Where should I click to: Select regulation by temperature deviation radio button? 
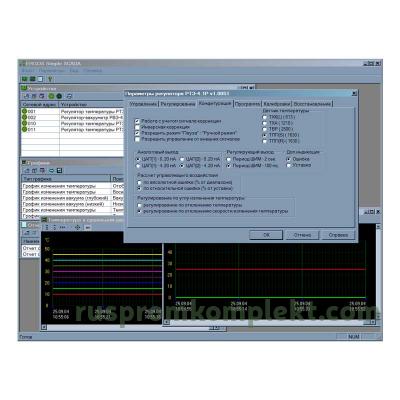click(x=140, y=205)
